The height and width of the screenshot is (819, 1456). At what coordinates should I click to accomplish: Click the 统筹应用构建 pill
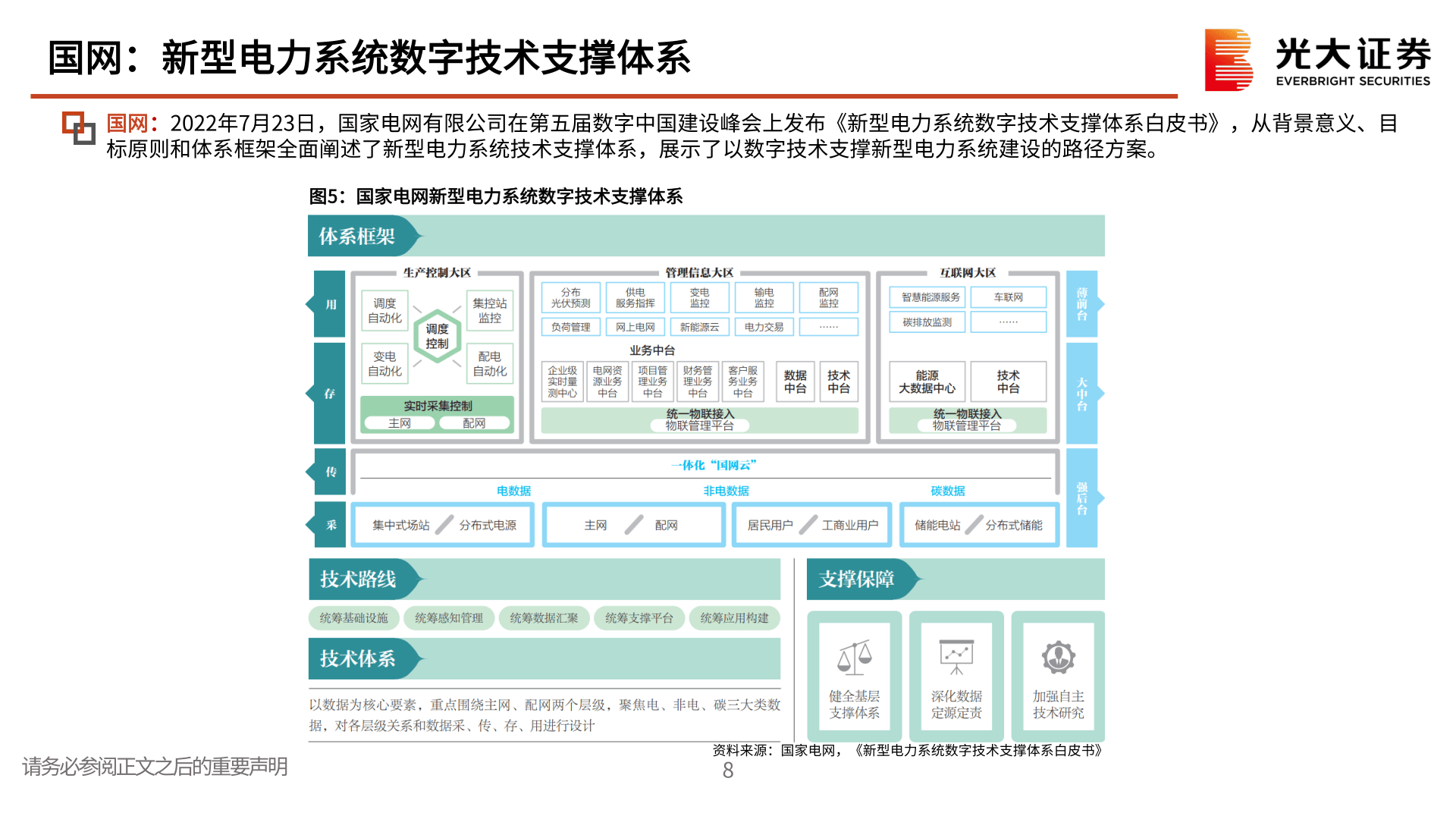click(734, 618)
